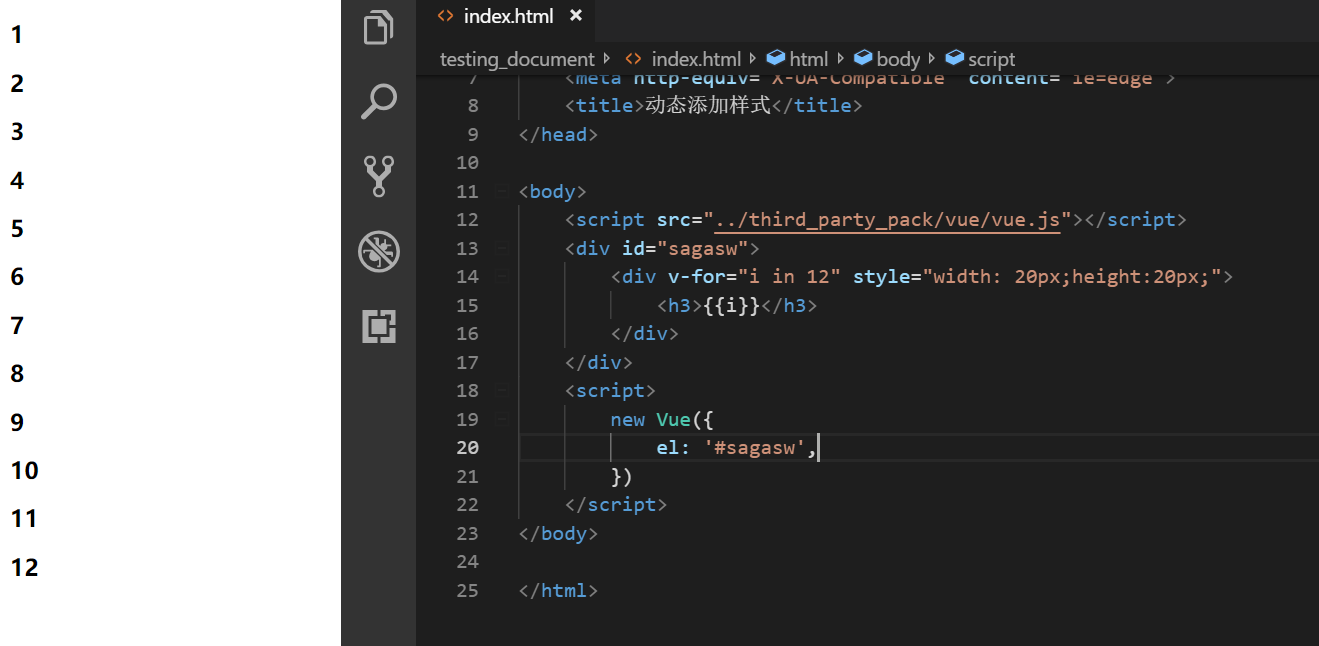Open the Extensions view
This screenshot has width=1319, height=646.
pos(379,326)
